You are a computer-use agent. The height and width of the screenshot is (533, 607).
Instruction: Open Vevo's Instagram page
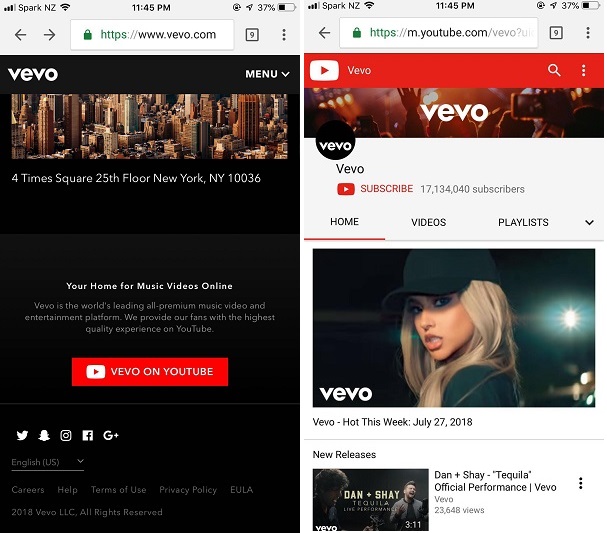pos(66,435)
